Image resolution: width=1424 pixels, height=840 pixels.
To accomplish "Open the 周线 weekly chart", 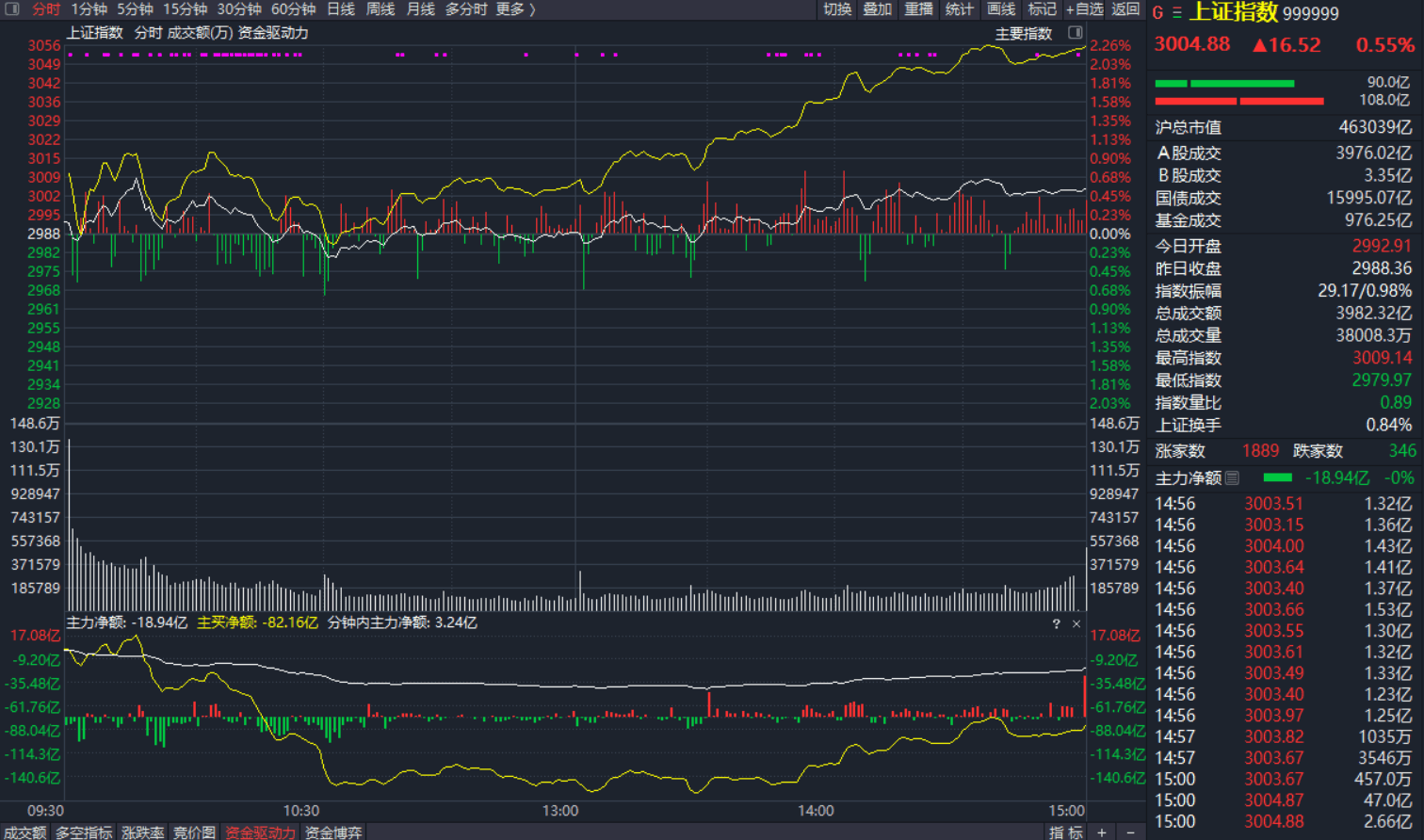I will pos(380,9).
